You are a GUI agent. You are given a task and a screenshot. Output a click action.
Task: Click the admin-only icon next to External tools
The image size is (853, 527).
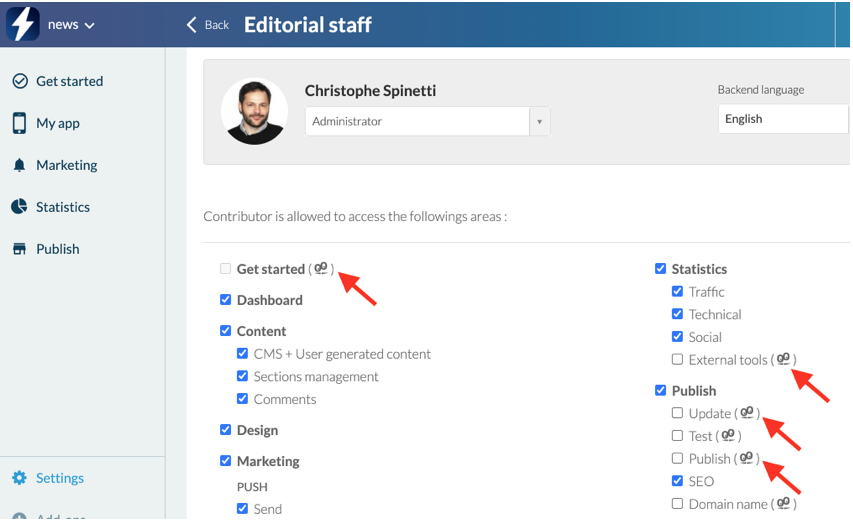784,359
